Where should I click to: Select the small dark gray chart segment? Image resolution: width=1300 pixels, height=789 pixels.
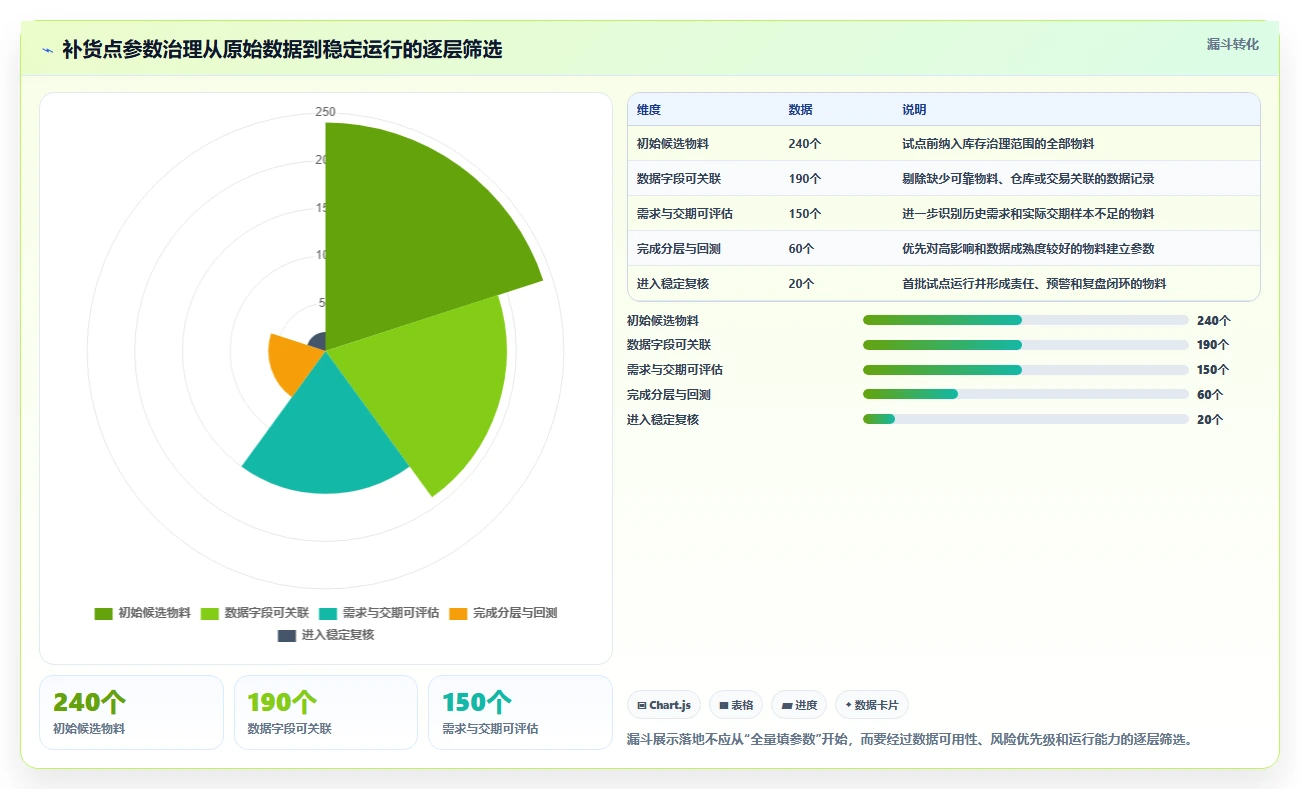(x=319, y=342)
